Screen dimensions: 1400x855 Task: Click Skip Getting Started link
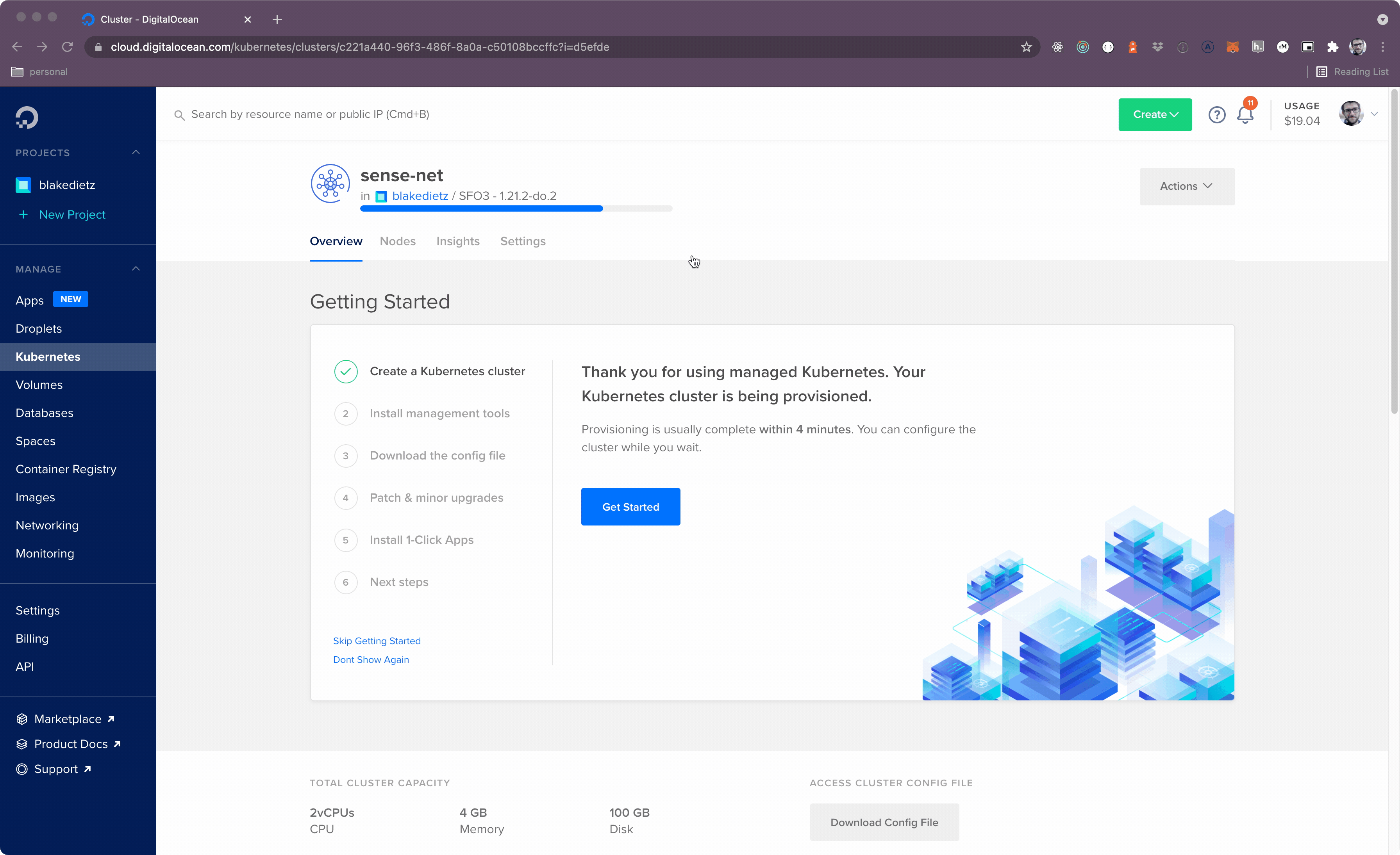[377, 641]
